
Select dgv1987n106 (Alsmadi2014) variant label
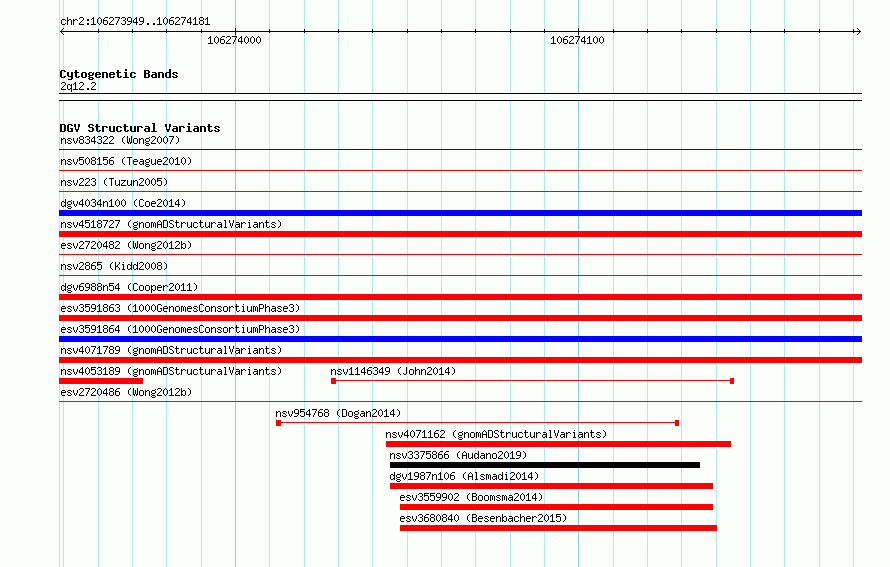point(464,476)
